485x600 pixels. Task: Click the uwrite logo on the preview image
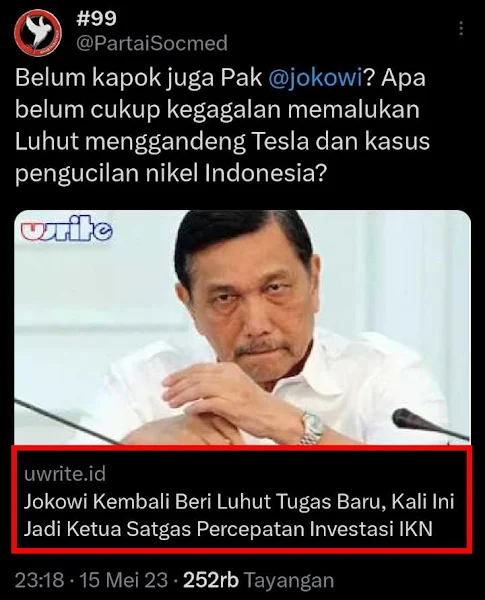click(x=67, y=229)
